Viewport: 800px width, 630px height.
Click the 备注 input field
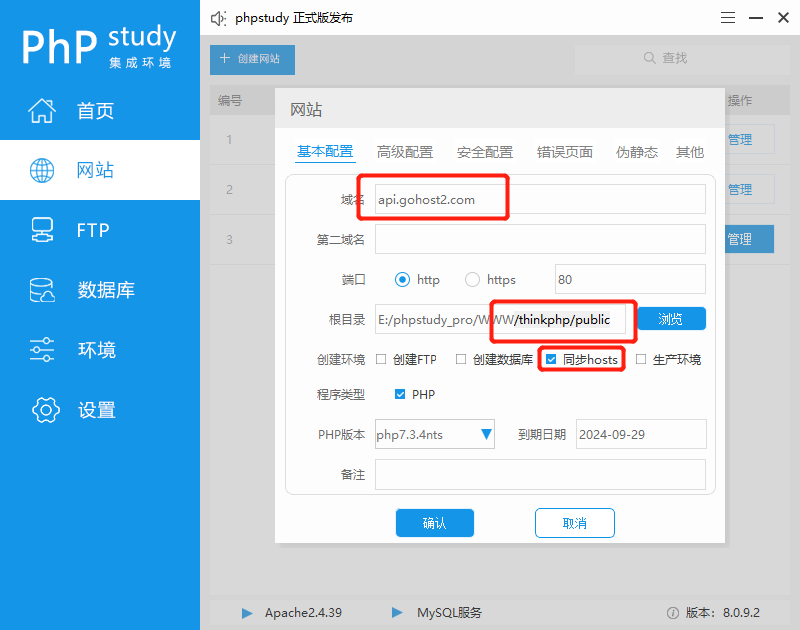(x=540, y=474)
